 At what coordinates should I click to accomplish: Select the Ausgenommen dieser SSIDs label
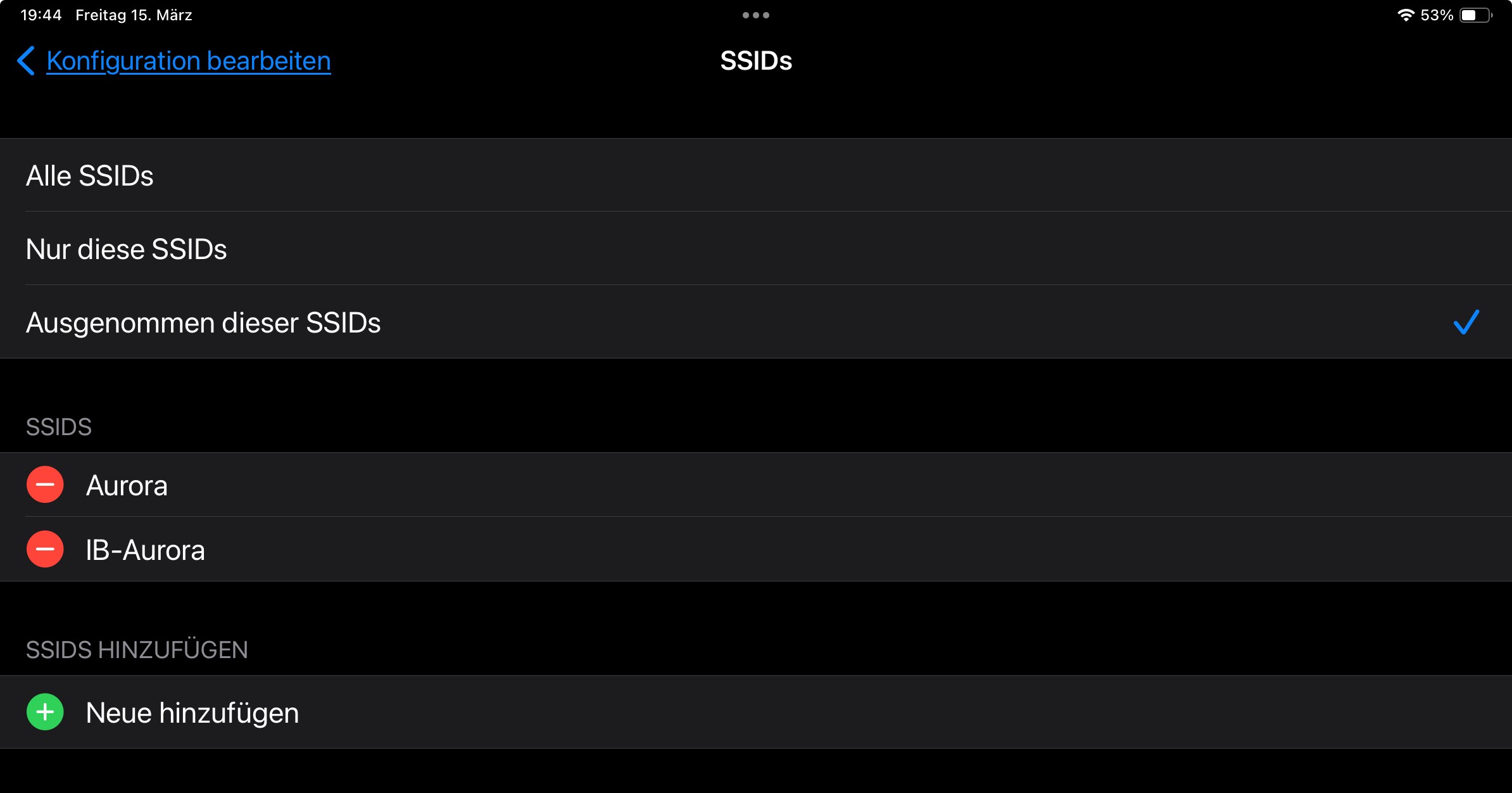(203, 322)
